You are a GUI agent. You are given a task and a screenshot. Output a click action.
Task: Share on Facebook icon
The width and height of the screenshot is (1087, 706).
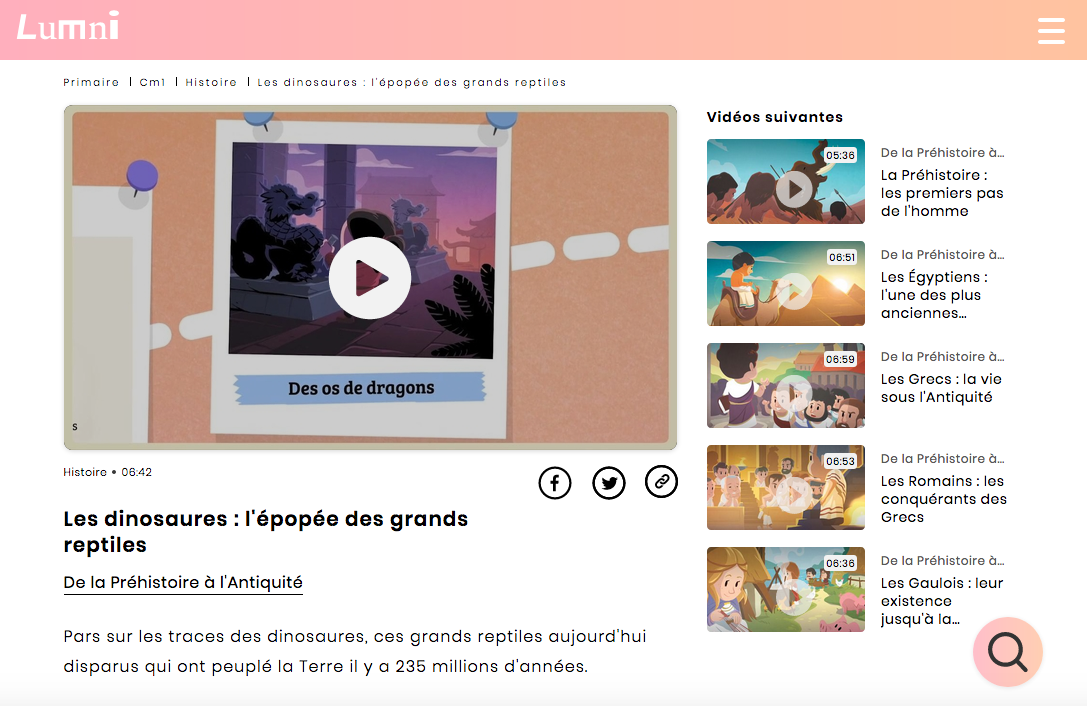[555, 483]
